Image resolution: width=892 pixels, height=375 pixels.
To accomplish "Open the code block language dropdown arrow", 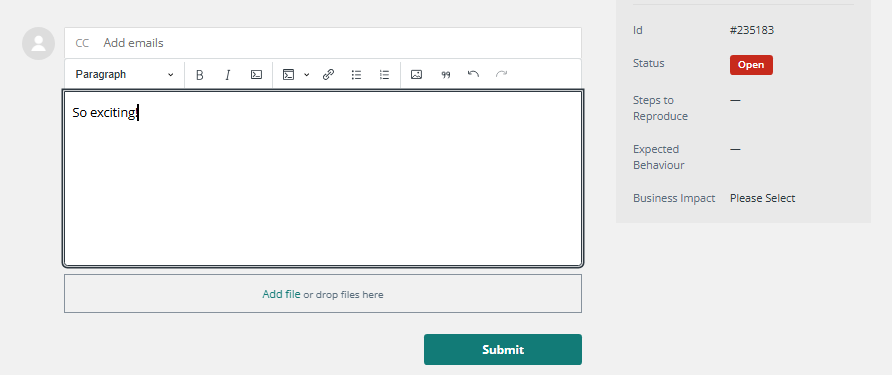I will tap(307, 75).
